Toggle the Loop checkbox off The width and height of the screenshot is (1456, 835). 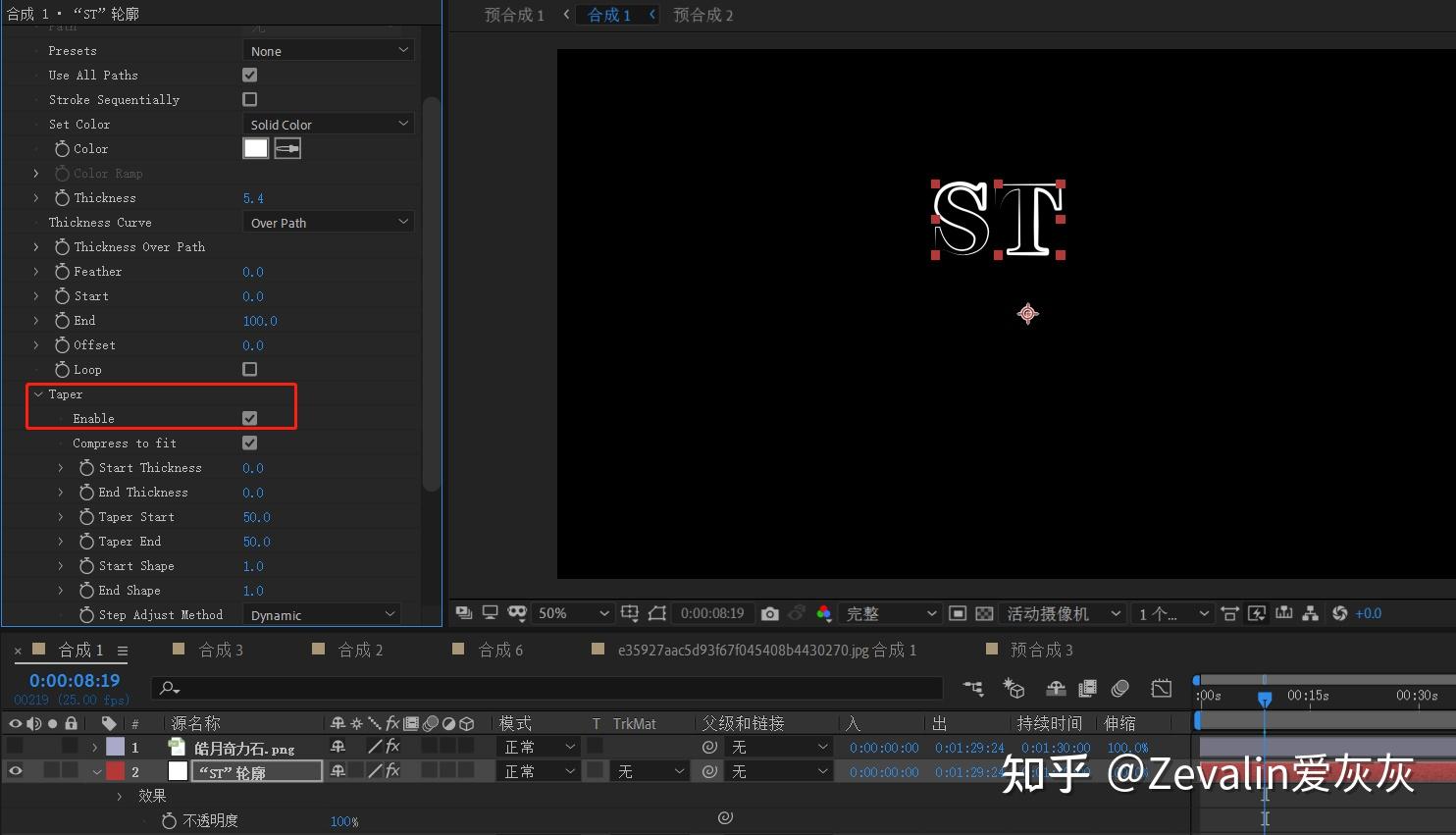(x=249, y=369)
